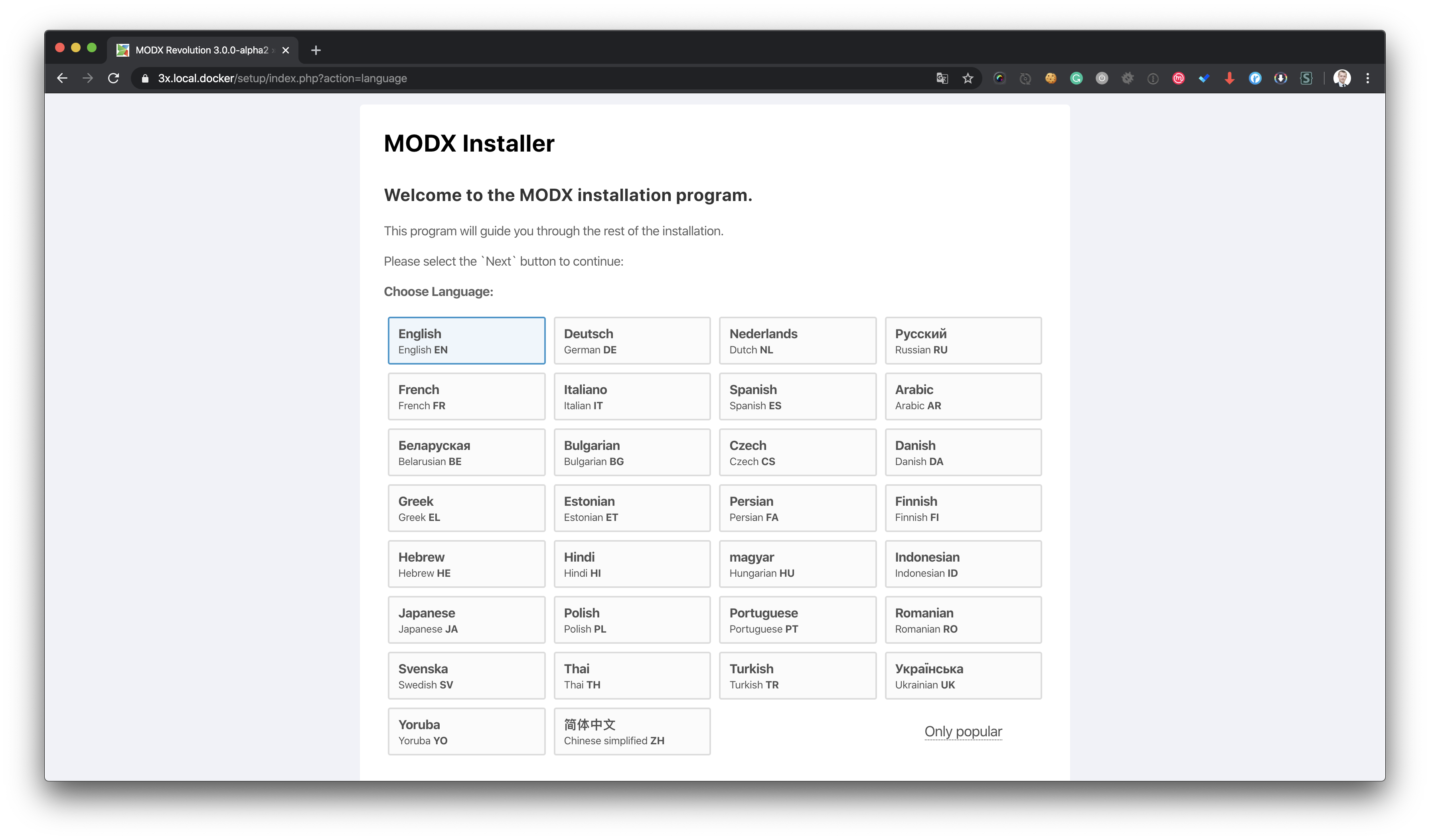Click the dark circled info extension icon
The width and height of the screenshot is (1430, 840).
point(1153,78)
